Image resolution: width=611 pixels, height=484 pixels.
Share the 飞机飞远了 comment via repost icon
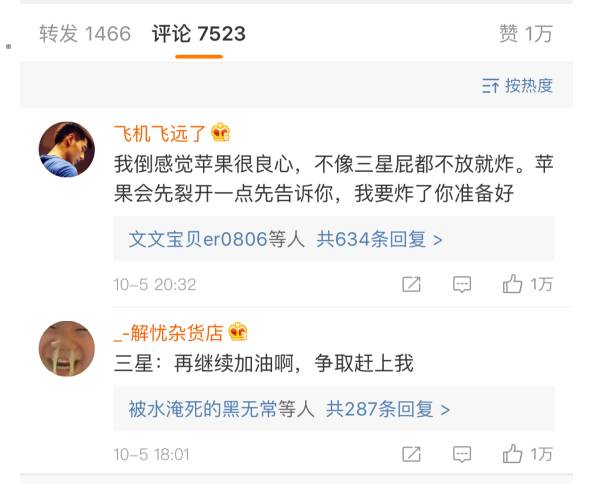click(411, 284)
